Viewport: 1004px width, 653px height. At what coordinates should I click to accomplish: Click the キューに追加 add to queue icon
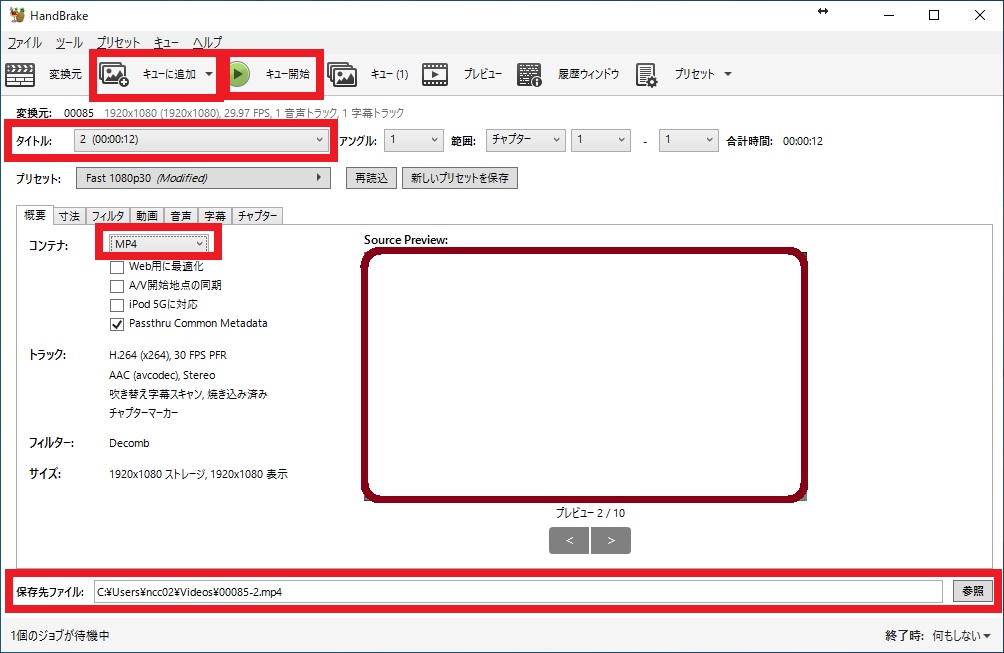click(114, 74)
